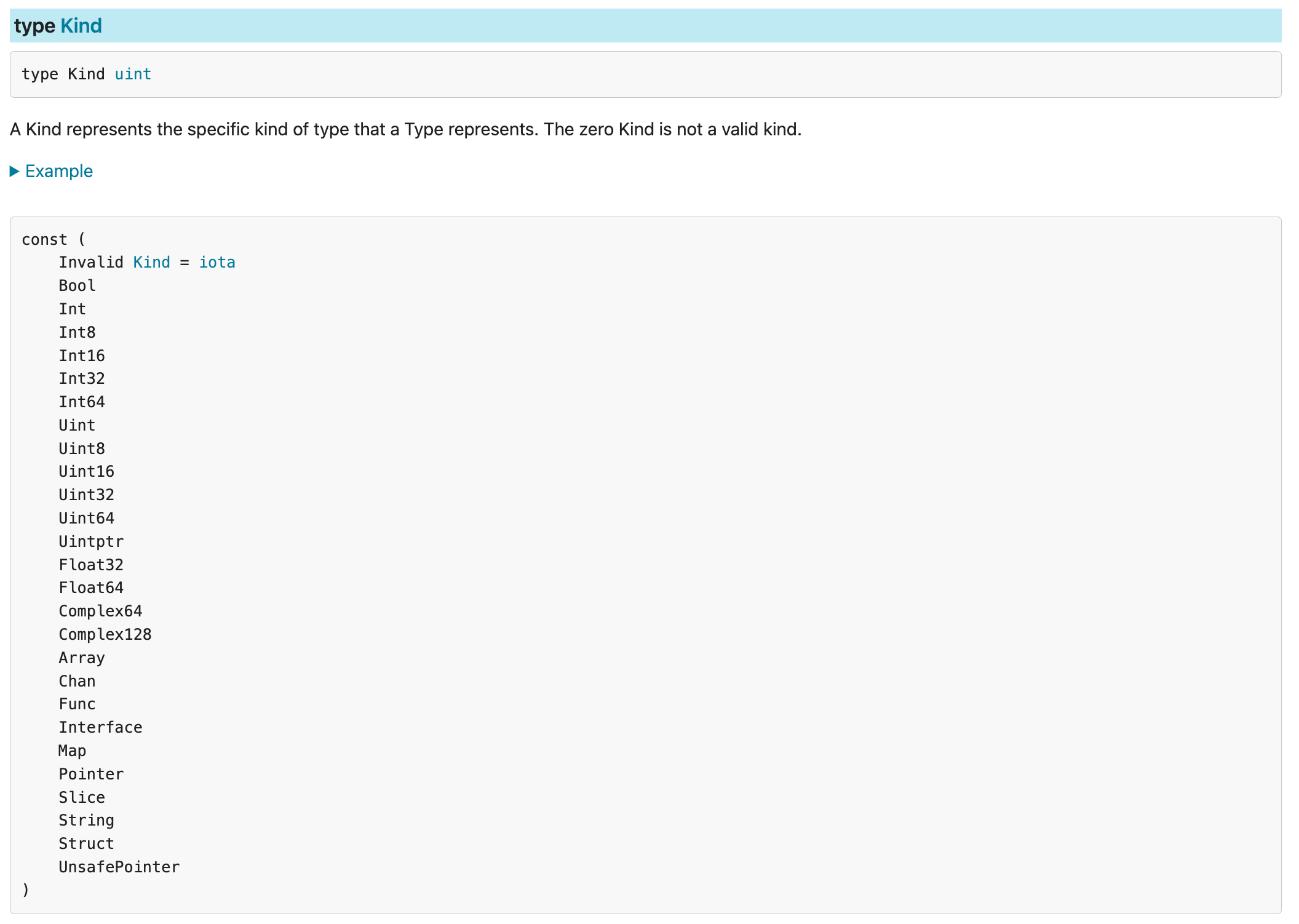This screenshot has width=1299, height=924.
Task: Click the word type in heading
Action: pyautogui.click(x=34, y=26)
